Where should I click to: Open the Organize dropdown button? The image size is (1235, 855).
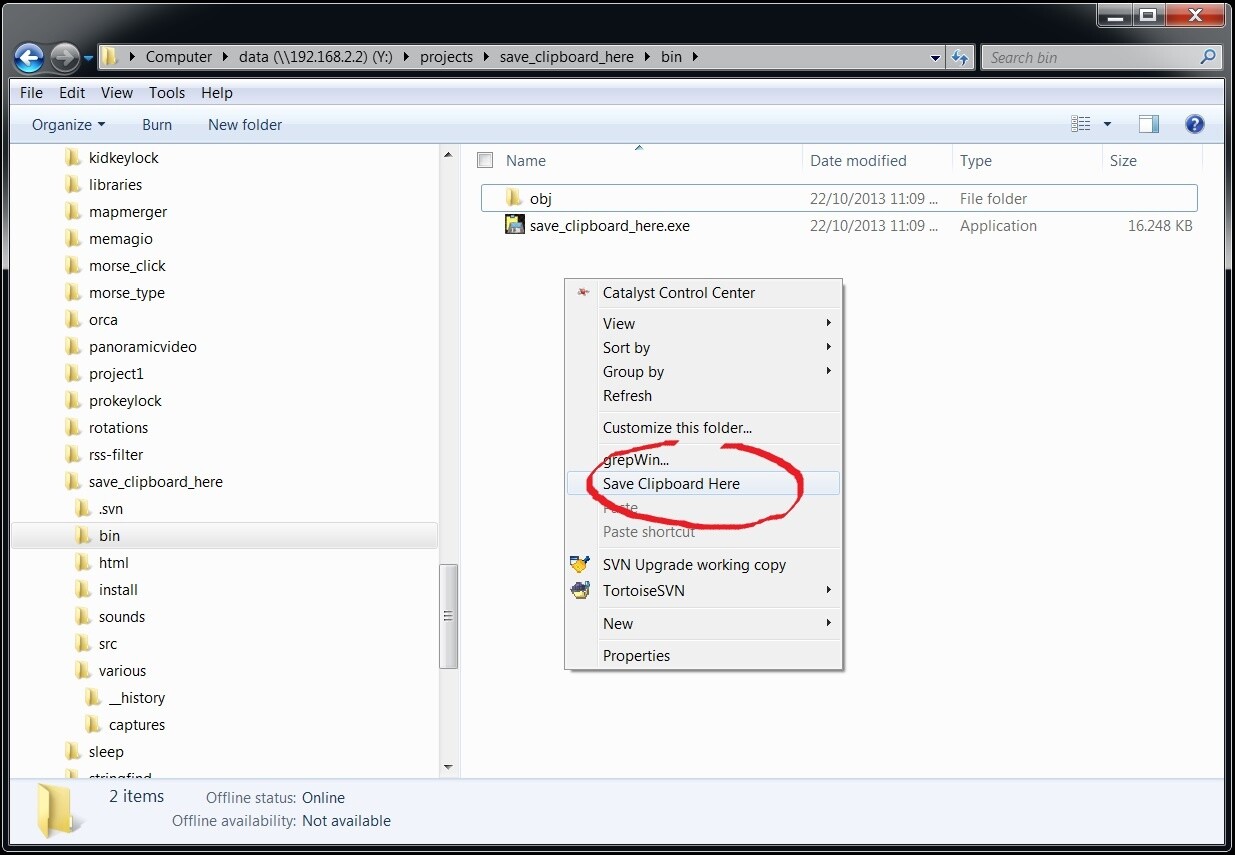68,124
